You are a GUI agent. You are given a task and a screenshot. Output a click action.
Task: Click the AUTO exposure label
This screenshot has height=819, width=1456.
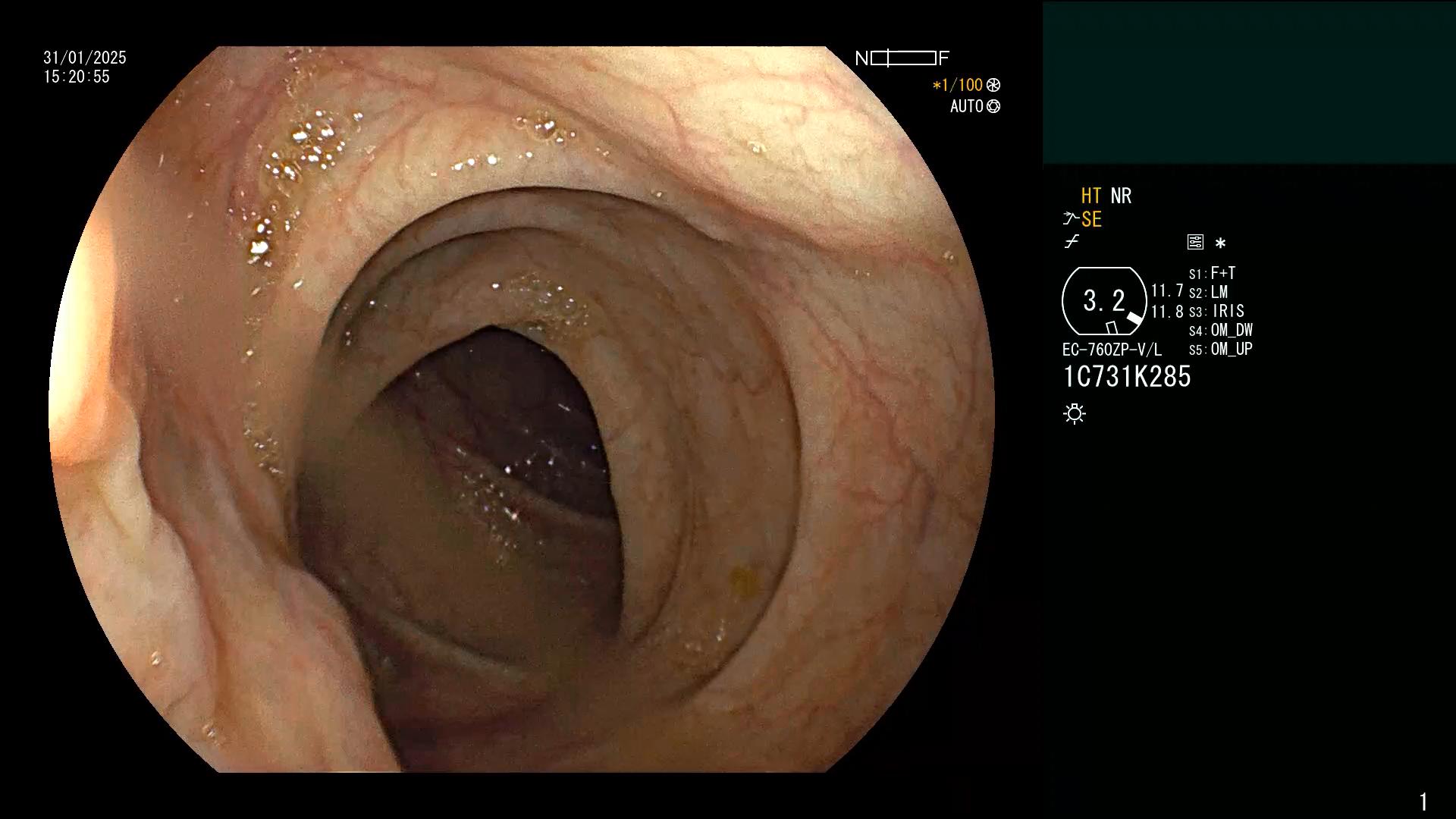[967, 107]
